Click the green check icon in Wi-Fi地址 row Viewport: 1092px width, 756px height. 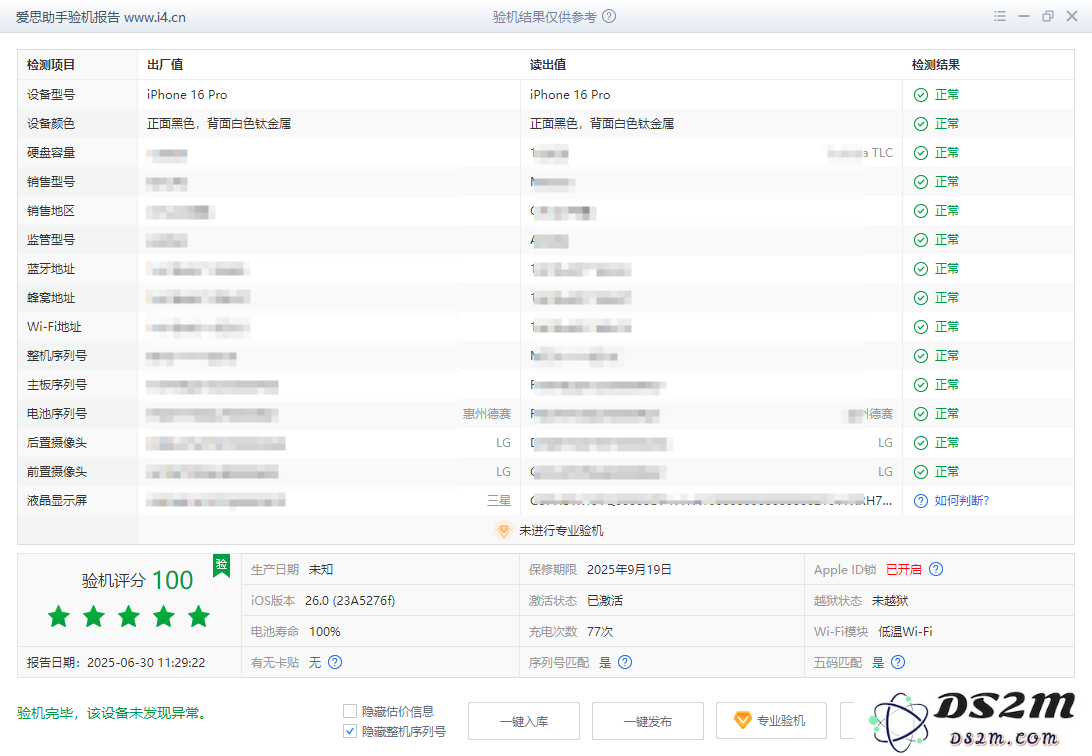921,327
